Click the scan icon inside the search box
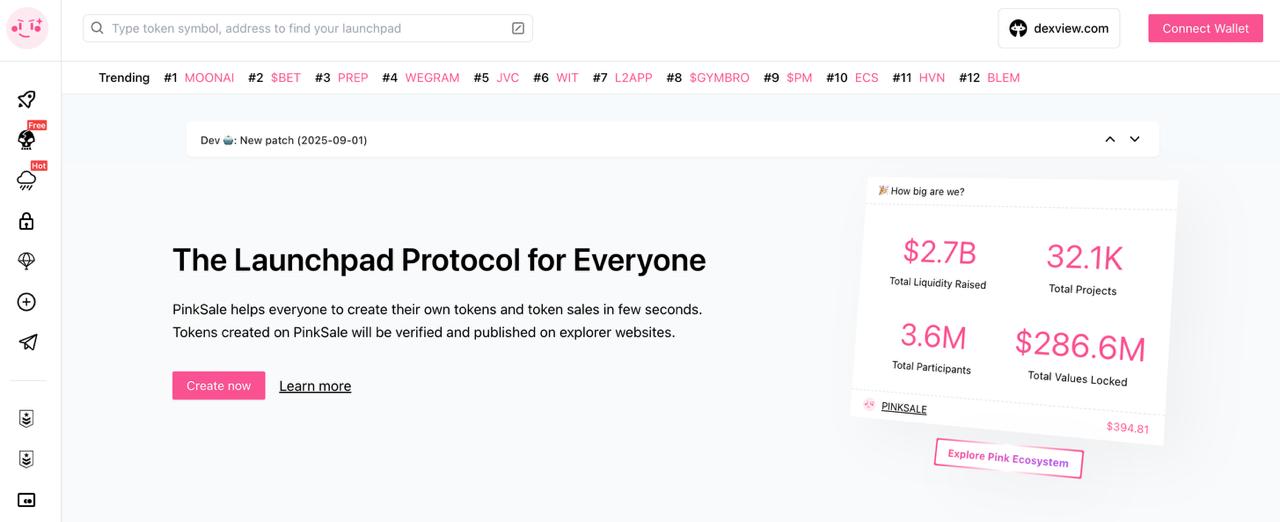This screenshot has width=1280, height=522. pyautogui.click(x=518, y=28)
